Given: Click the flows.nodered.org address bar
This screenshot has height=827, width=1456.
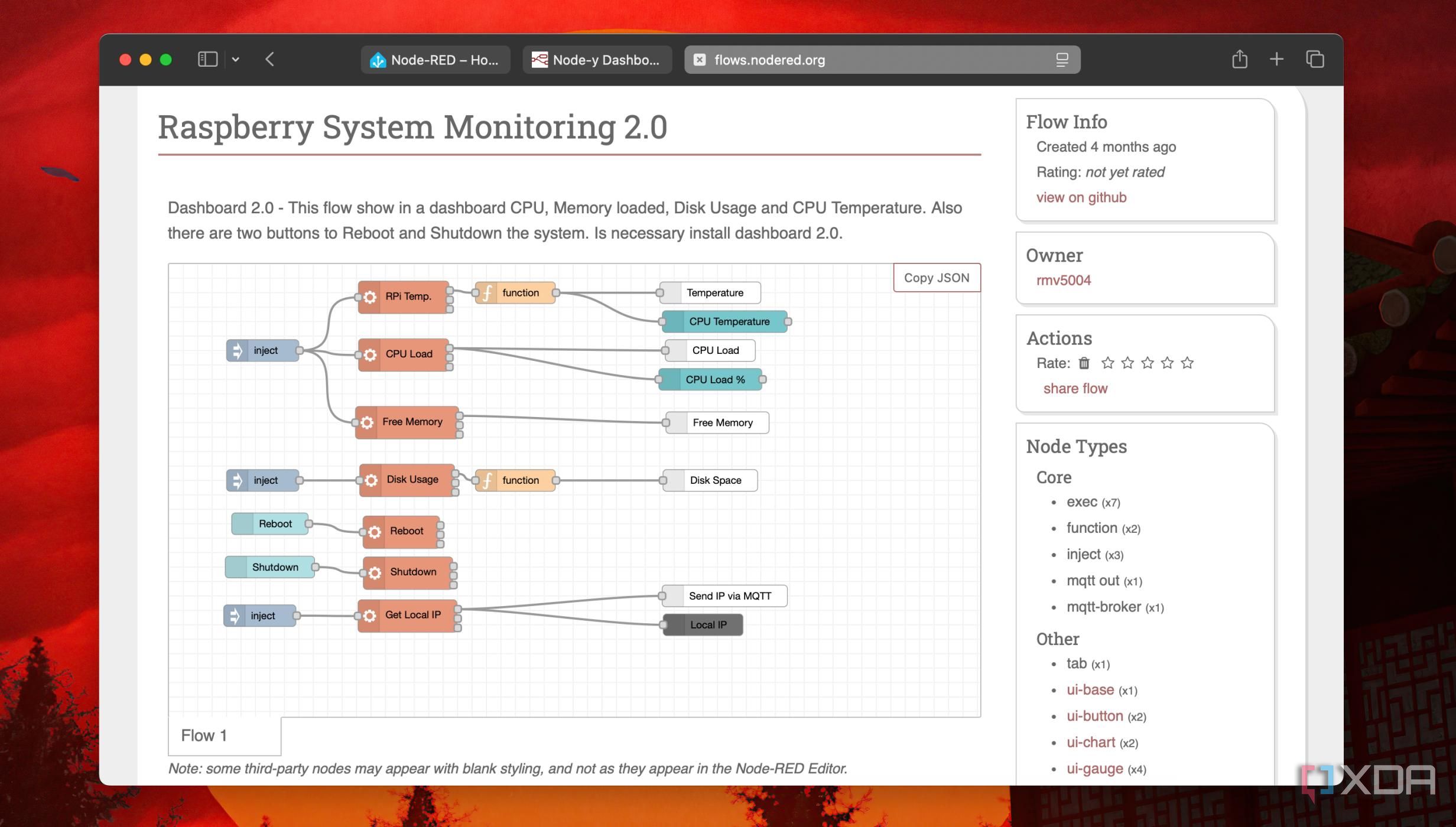Looking at the screenshot, I should click(882, 60).
